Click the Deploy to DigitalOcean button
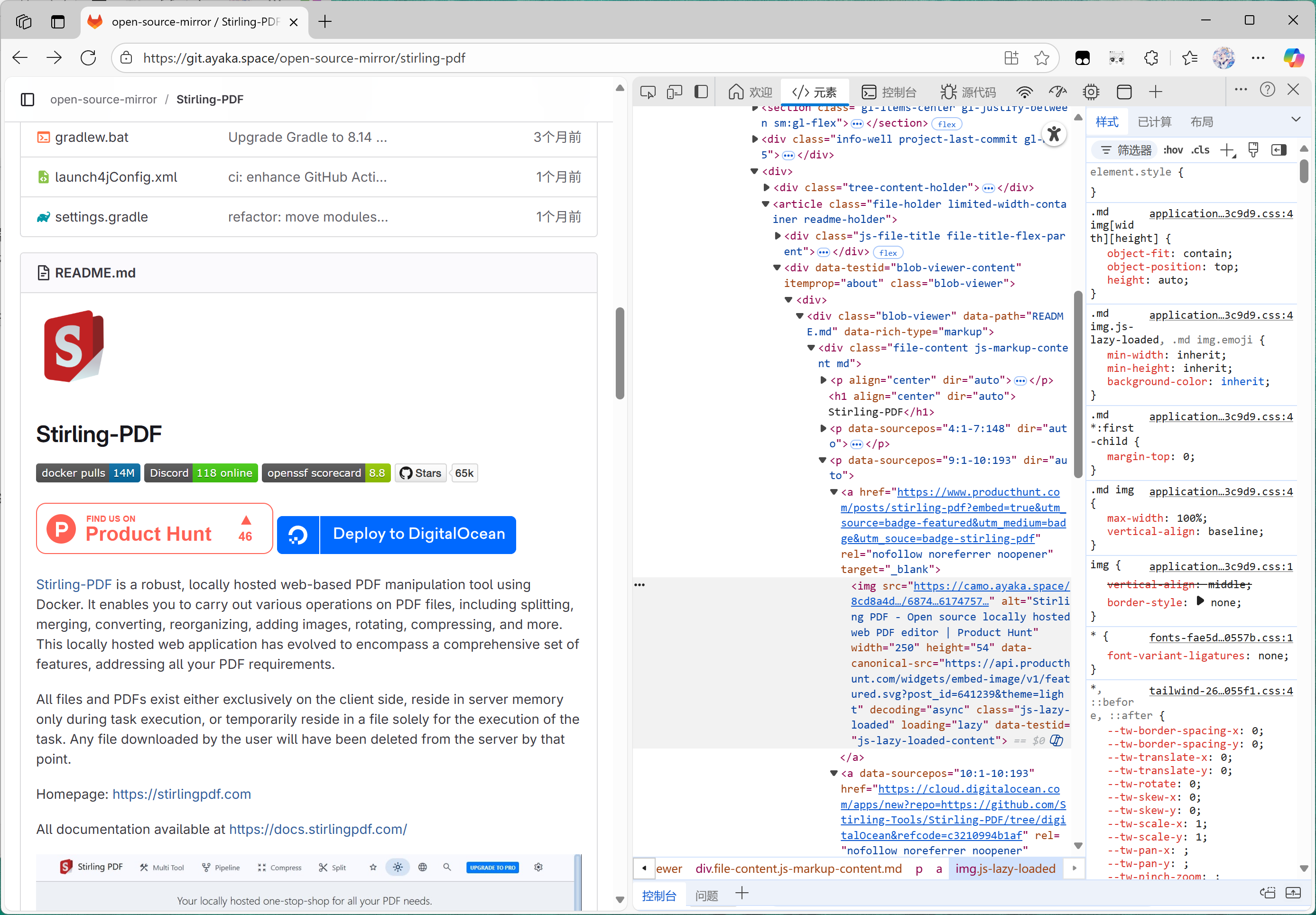Image resolution: width=1316 pixels, height=915 pixels. (397, 534)
